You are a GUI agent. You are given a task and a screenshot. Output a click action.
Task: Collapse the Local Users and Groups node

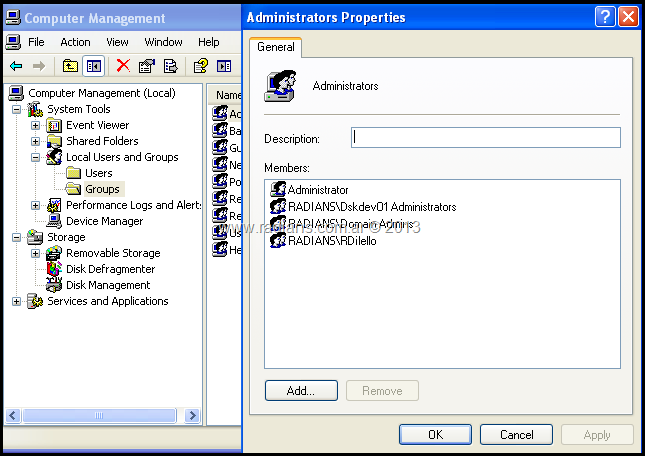[36, 157]
